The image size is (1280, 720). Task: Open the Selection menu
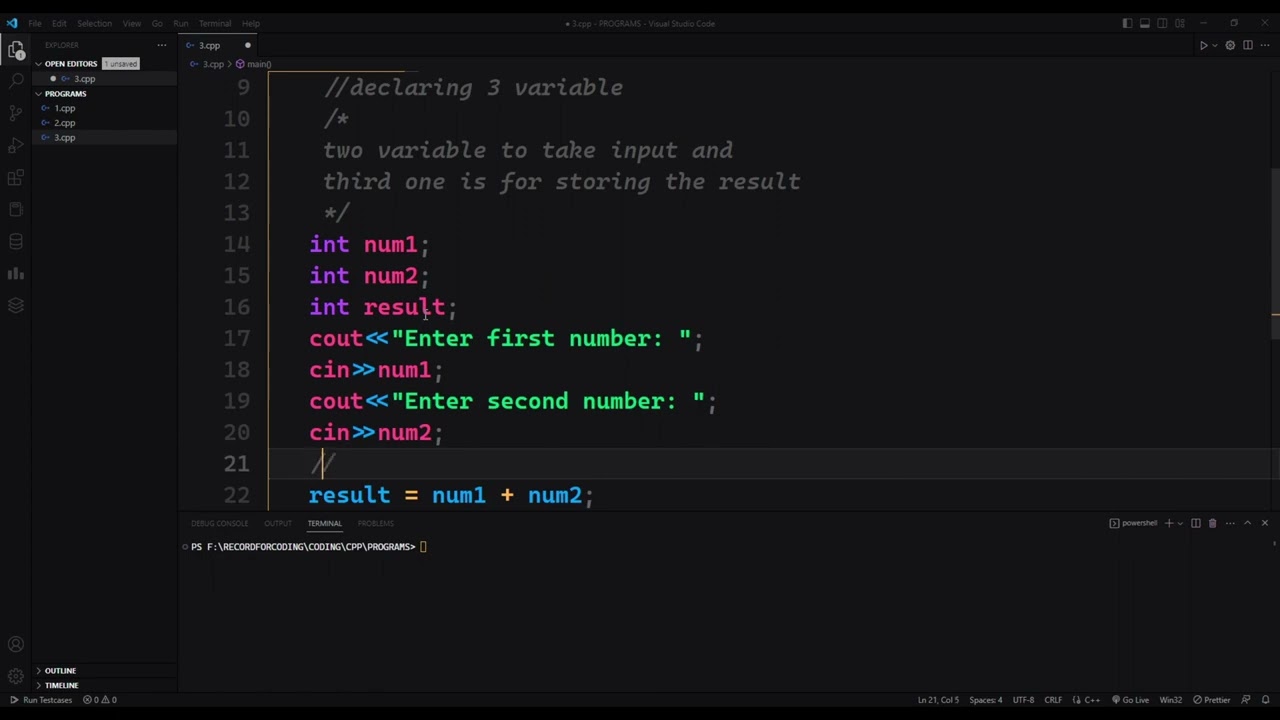[x=94, y=23]
